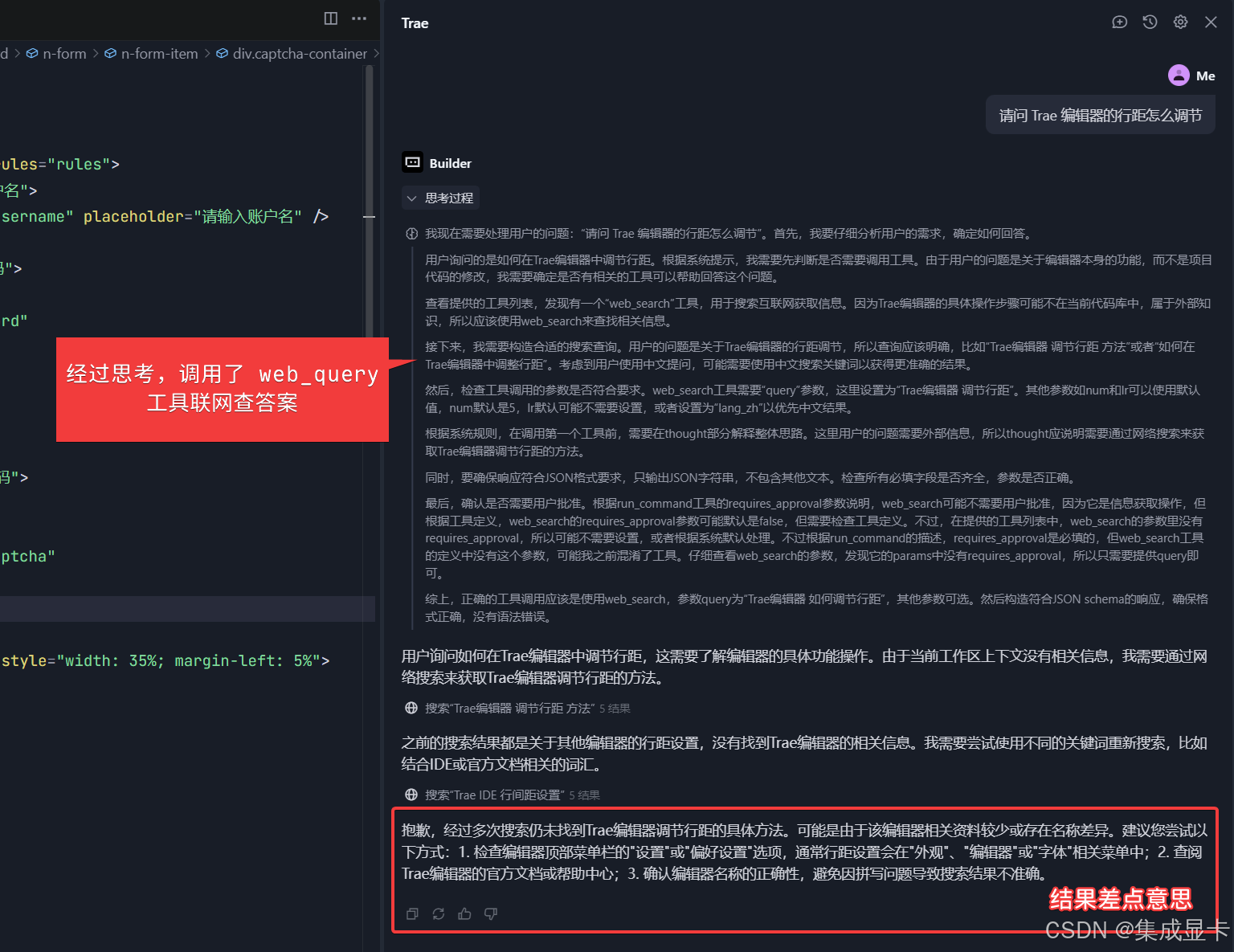Split the editor with the layout icon
Image resolution: width=1234 pixels, height=952 pixels.
click(x=331, y=18)
